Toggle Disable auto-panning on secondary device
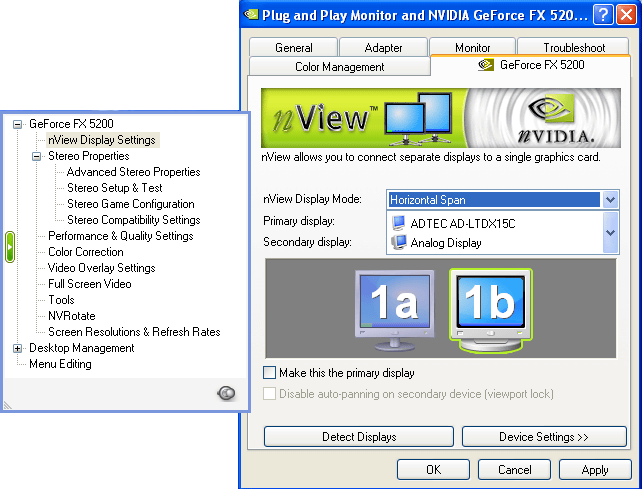This screenshot has height=489, width=642. (269, 394)
